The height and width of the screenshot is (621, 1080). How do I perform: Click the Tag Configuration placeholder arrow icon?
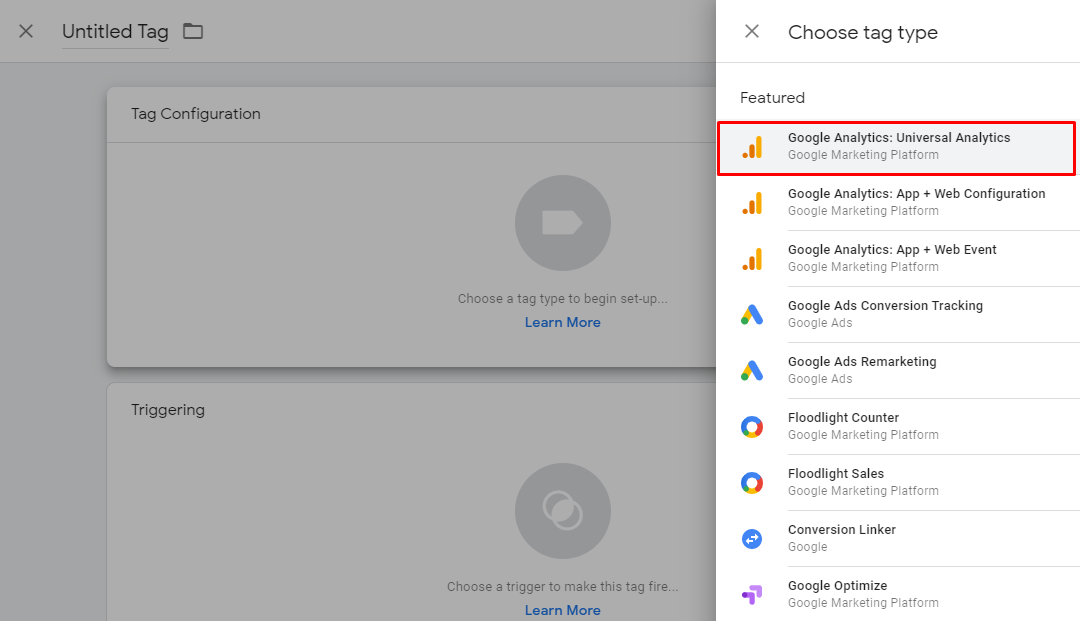pos(563,223)
